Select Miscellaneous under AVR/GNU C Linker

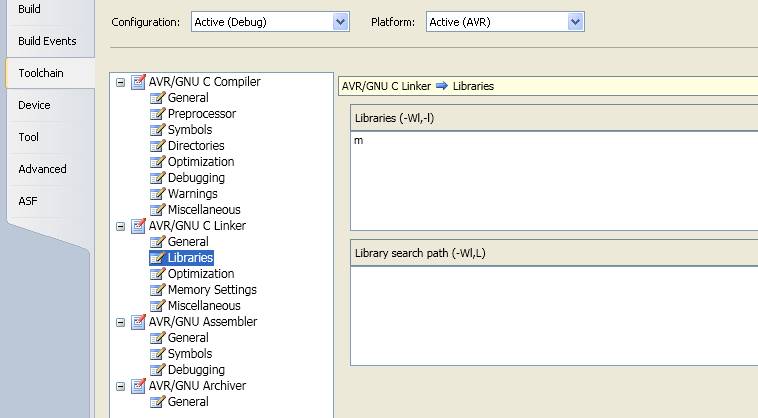click(x=204, y=306)
